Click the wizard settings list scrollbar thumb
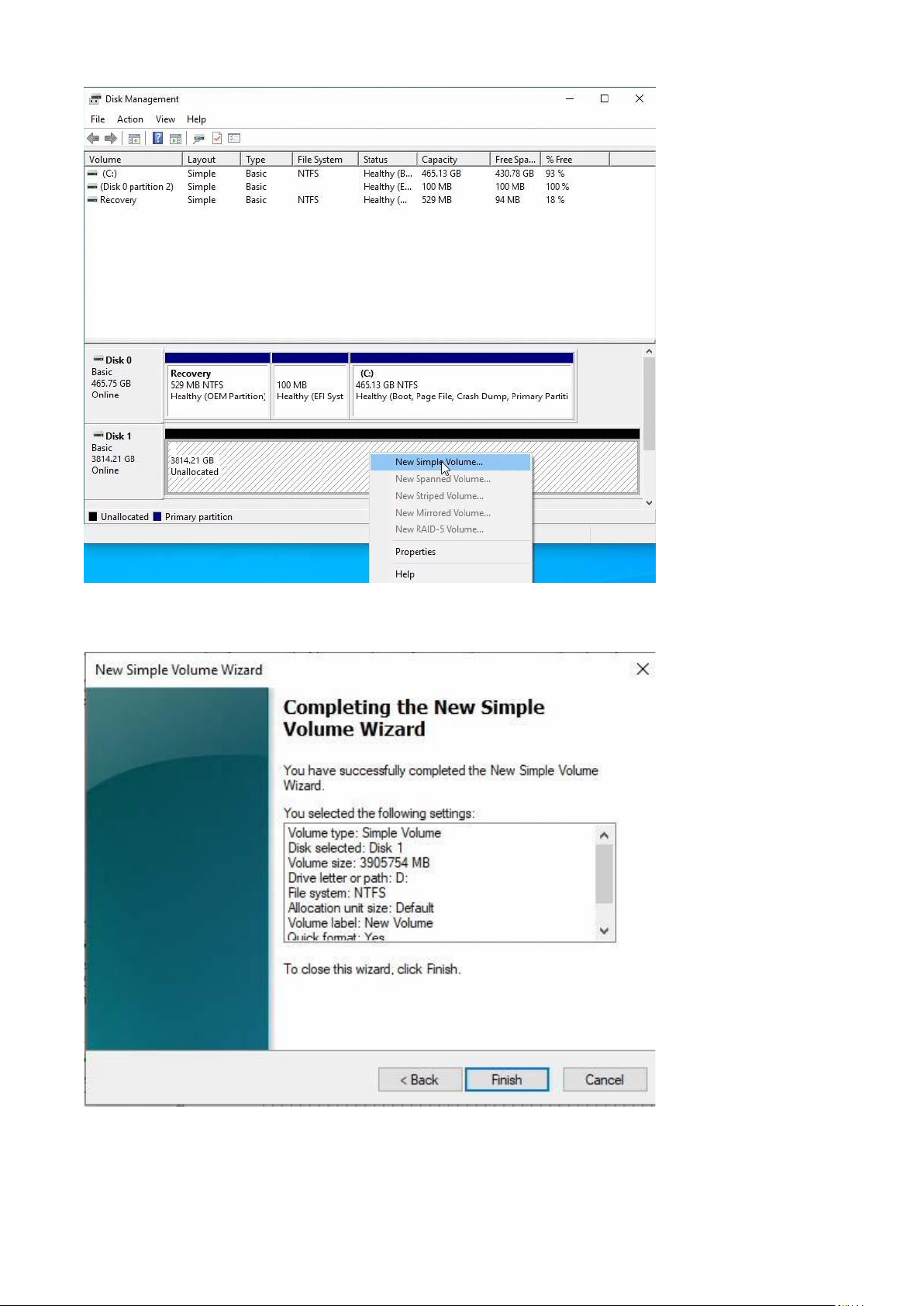Screen dimensions: 924x1306 point(605,874)
